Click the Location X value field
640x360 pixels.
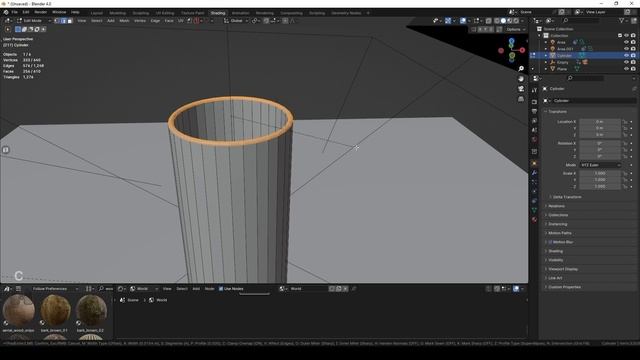(600, 122)
